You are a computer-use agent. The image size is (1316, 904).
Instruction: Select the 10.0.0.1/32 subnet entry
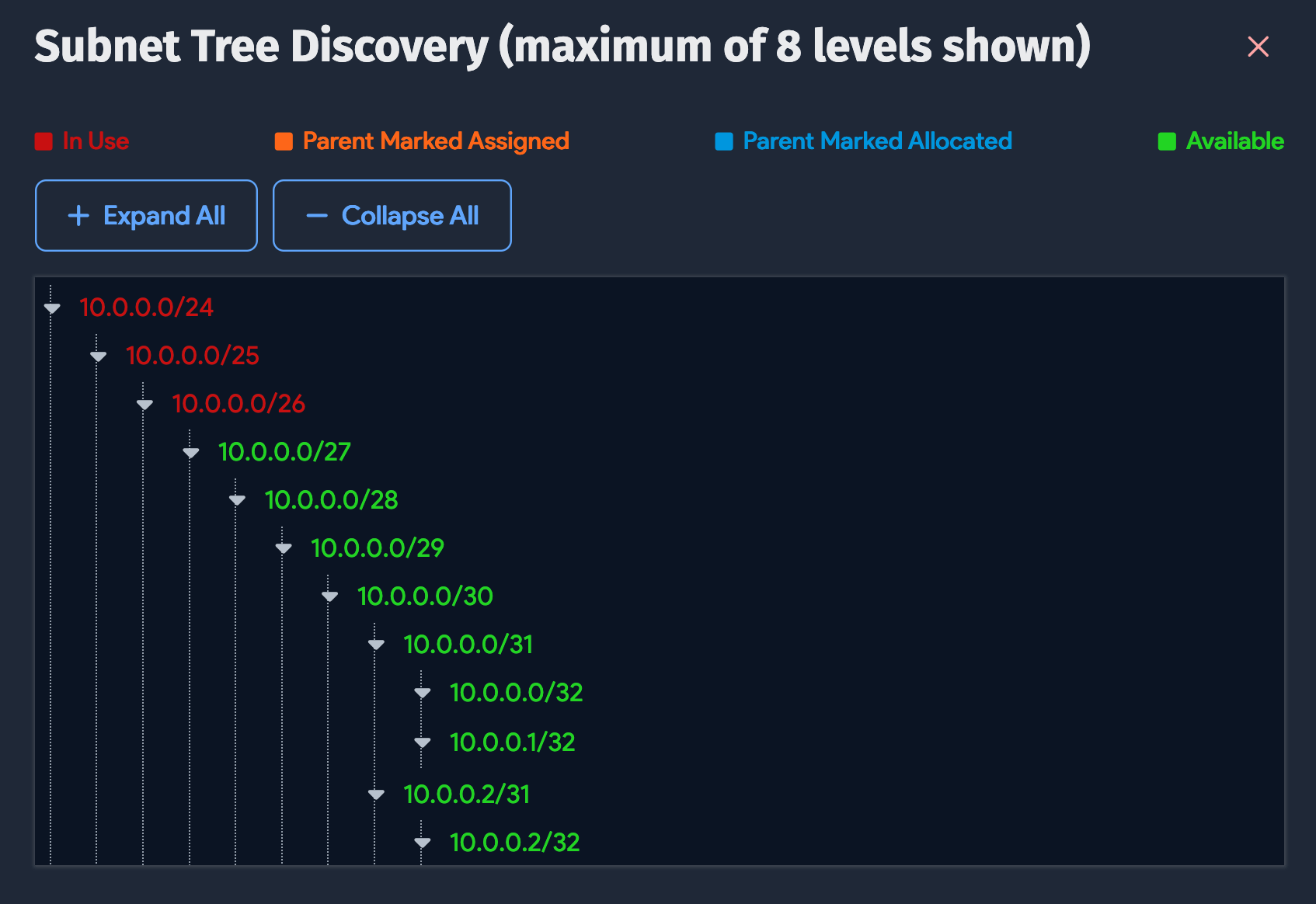512,742
